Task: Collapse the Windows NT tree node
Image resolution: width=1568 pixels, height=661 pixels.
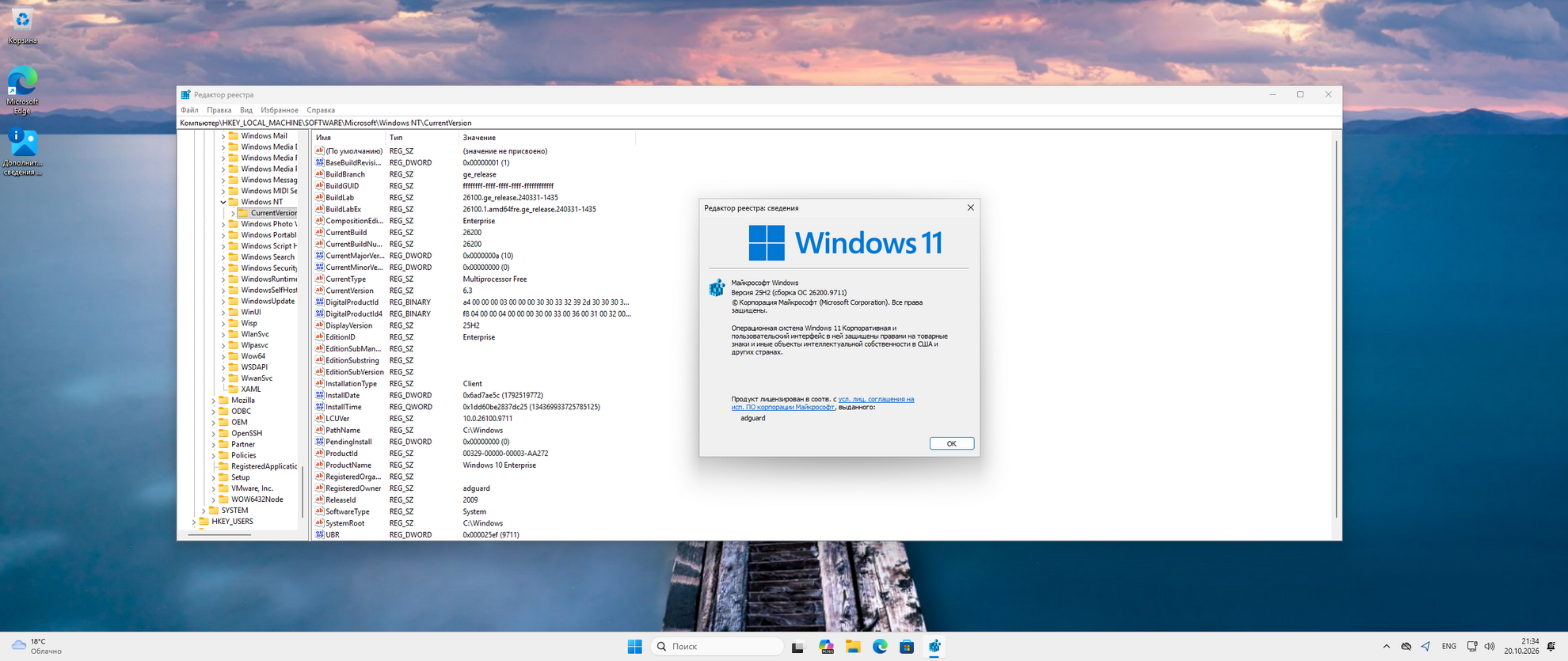Action: (x=223, y=202)
